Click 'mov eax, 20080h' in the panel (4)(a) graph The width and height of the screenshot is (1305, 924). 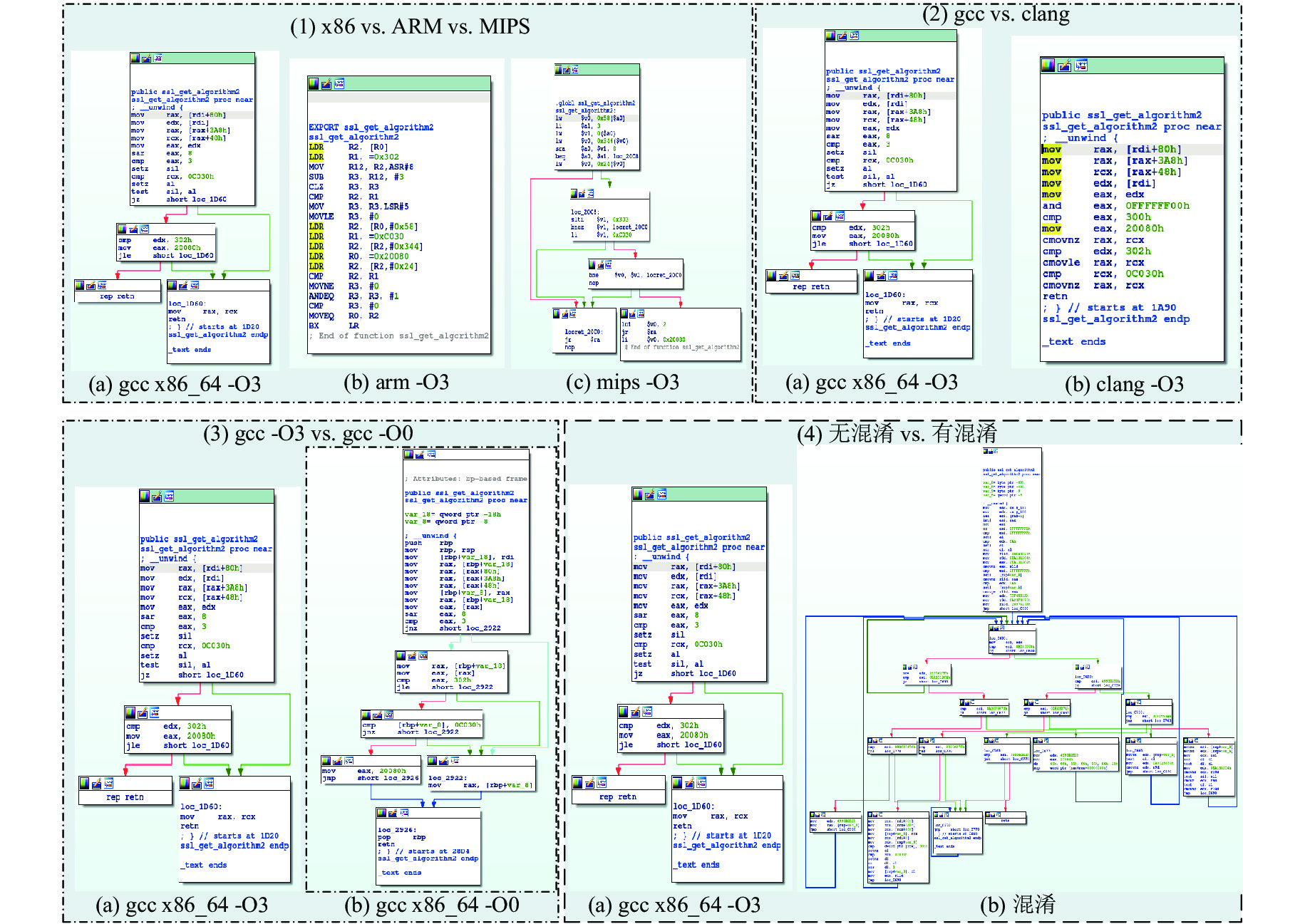tap(664, 735)
